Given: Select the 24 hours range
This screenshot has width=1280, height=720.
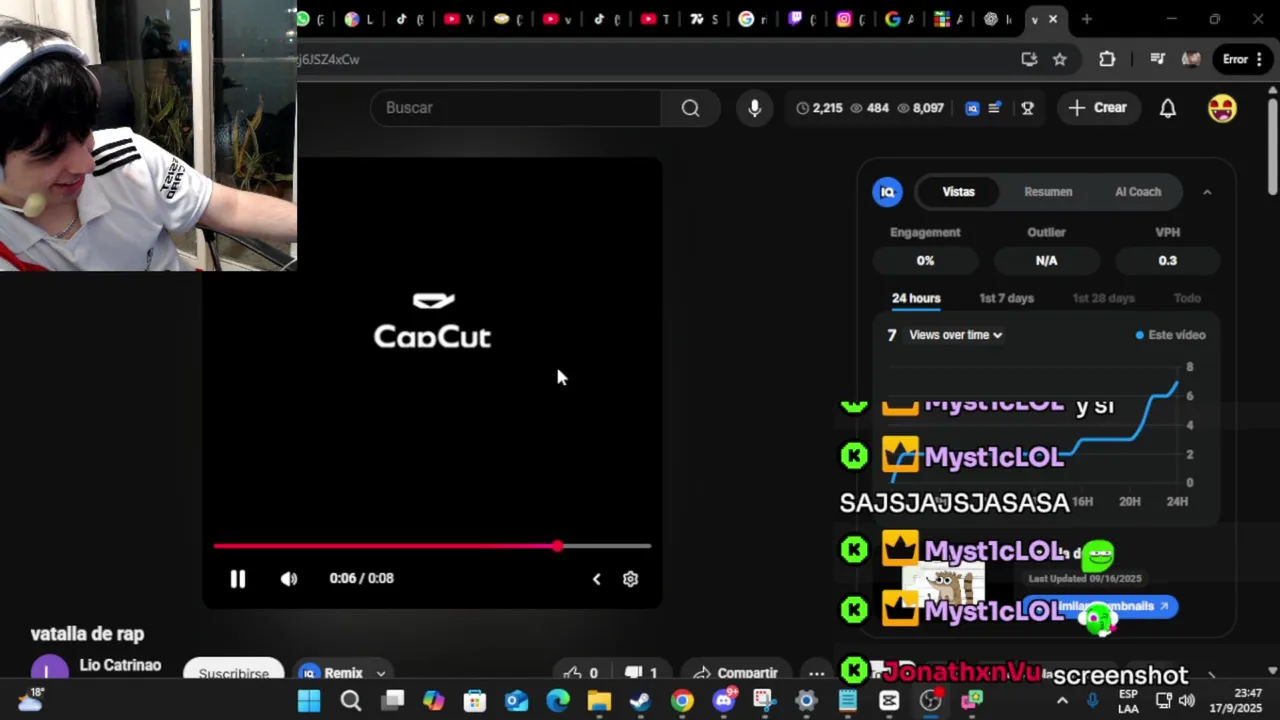Looking at the screenshot, I should coord(916,298).
